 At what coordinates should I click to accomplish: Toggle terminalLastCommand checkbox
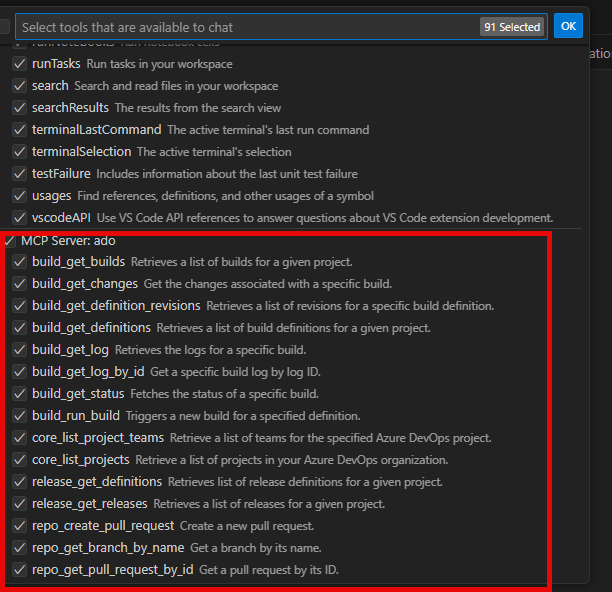[19, 130]
